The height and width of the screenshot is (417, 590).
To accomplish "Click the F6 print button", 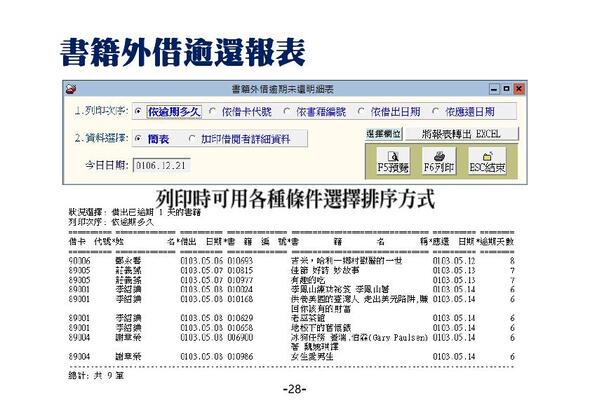I will point(439,161).
